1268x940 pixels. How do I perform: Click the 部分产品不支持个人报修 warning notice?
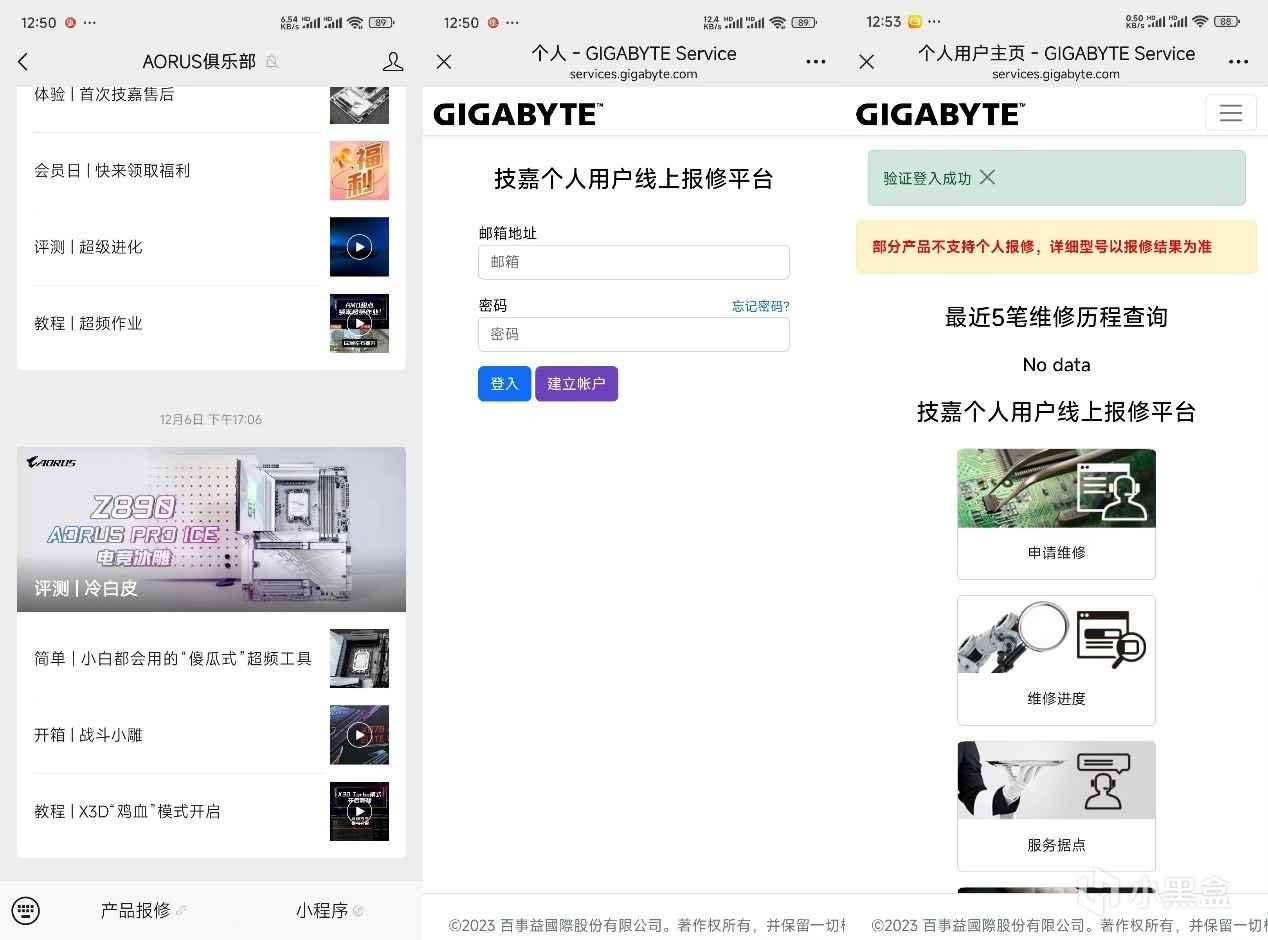pos(1056,247)
